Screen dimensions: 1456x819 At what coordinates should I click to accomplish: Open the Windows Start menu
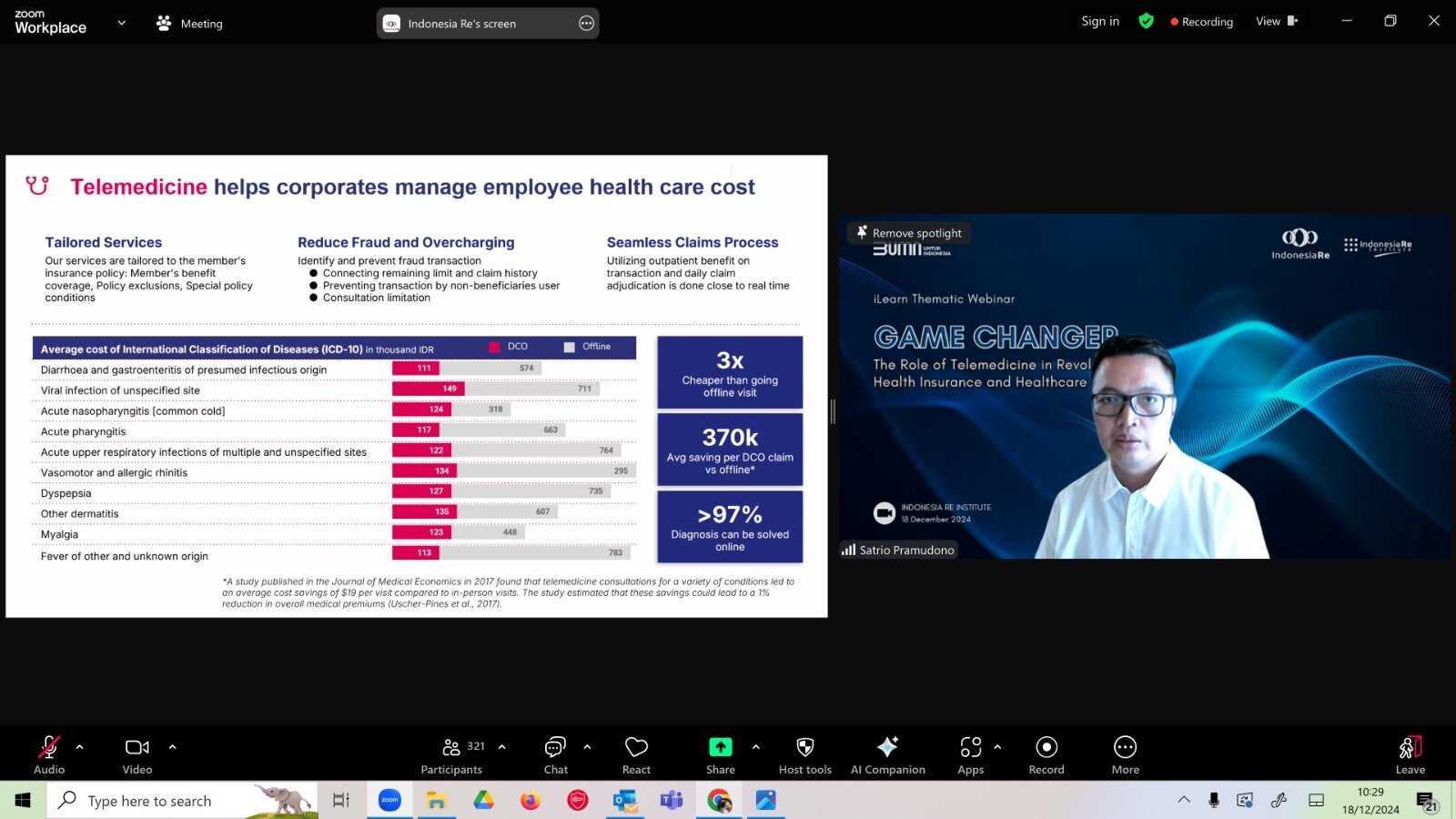tap(23, 800)
